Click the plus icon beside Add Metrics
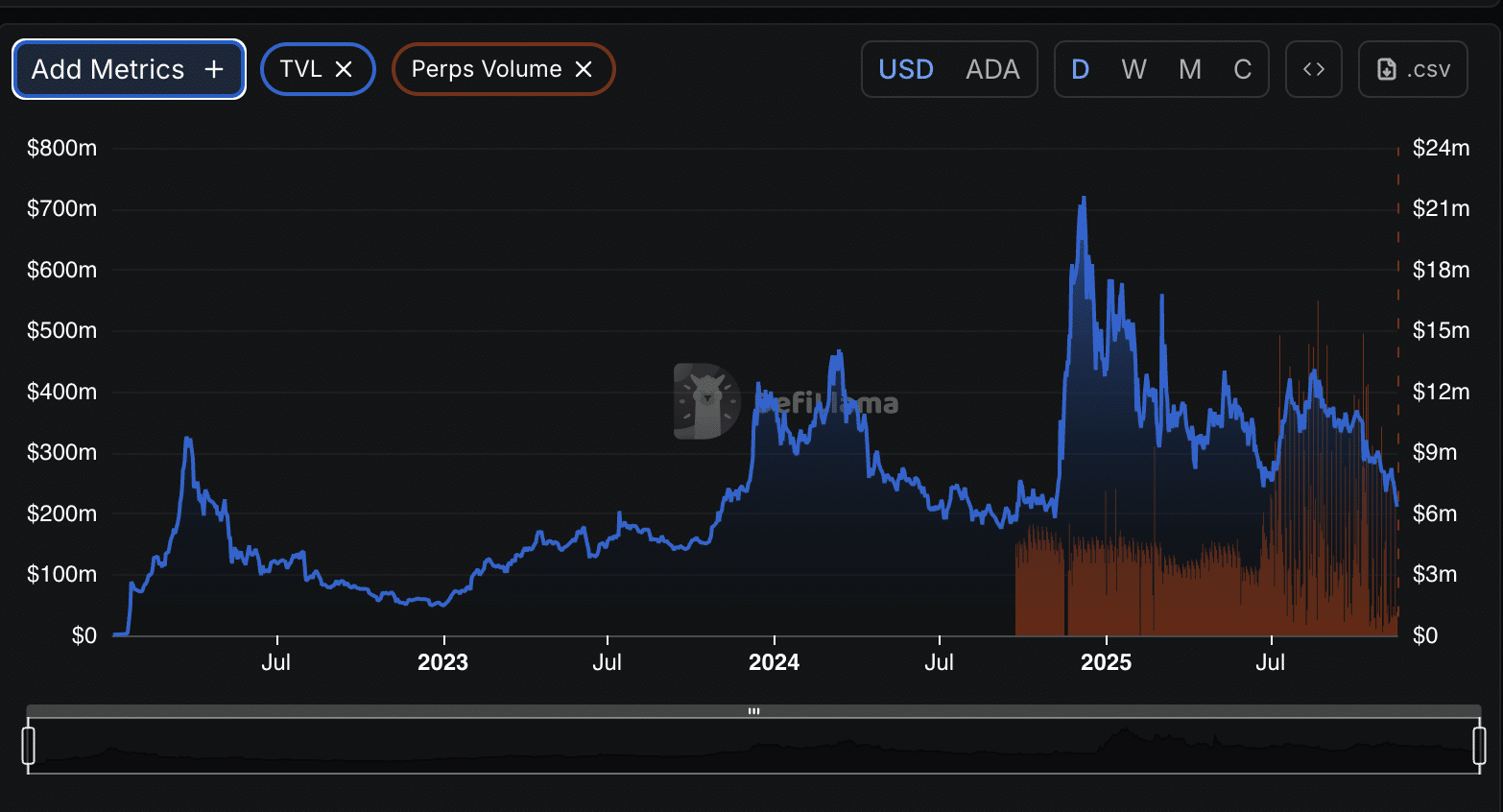1503x812 pixels. pyautogui.click(x=213, y=68)
